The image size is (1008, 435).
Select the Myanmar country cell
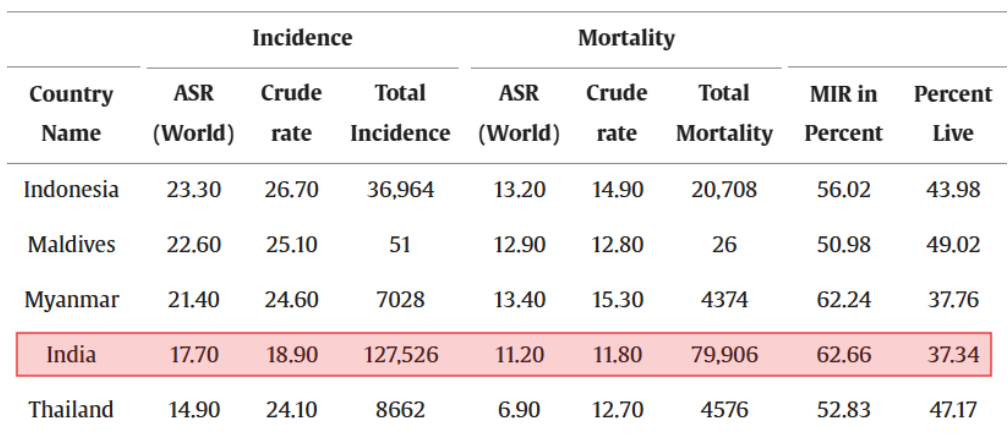[71, 299]
